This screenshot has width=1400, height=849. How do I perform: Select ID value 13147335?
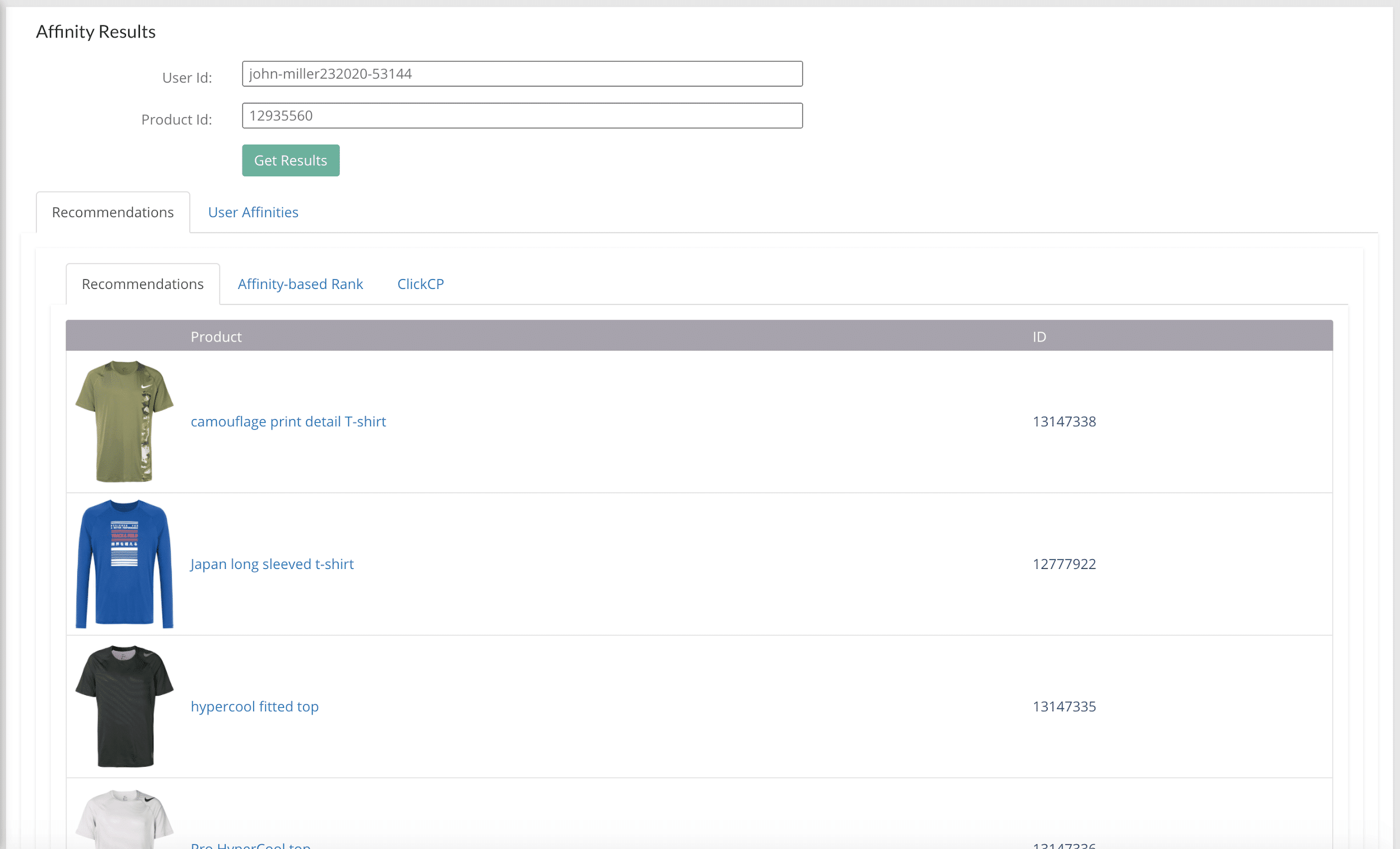click(1064, 706)
